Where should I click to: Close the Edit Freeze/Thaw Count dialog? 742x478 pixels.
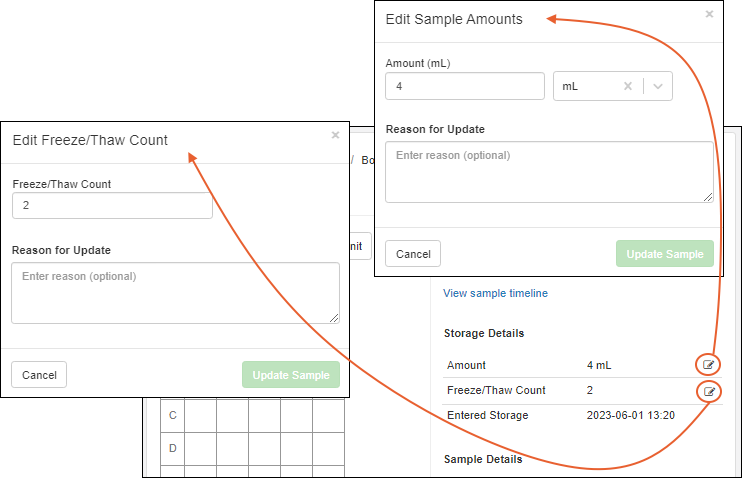(335, 136)
